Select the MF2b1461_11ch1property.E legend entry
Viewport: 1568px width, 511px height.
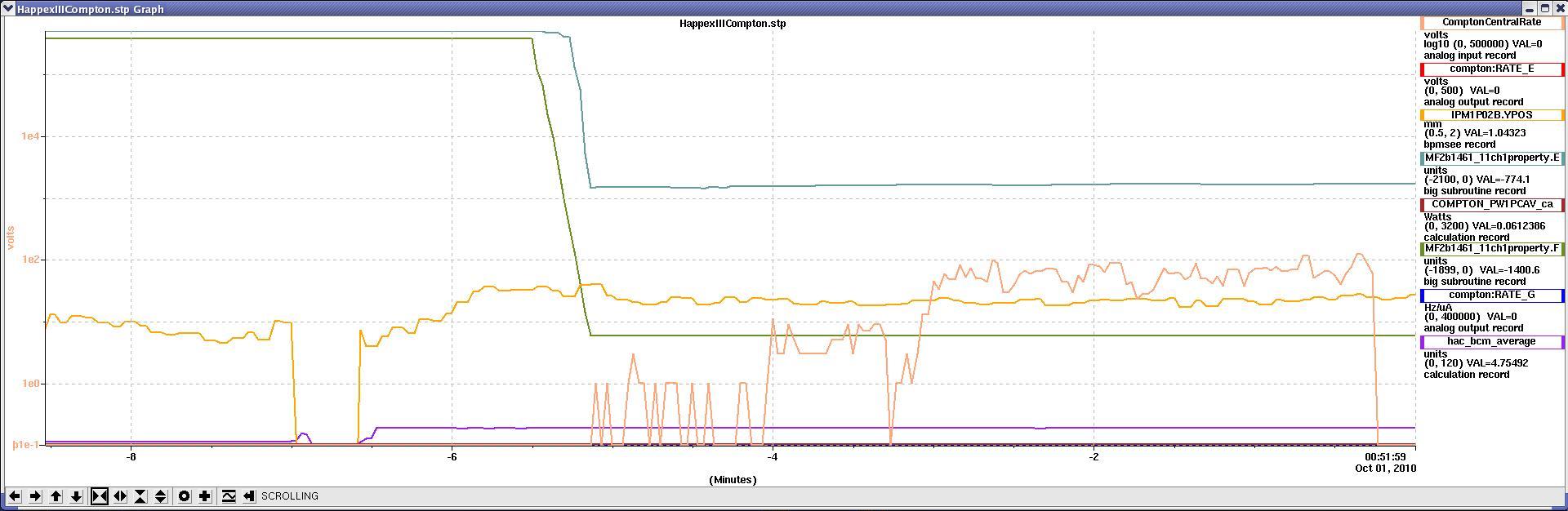(x=1492, y=158)
